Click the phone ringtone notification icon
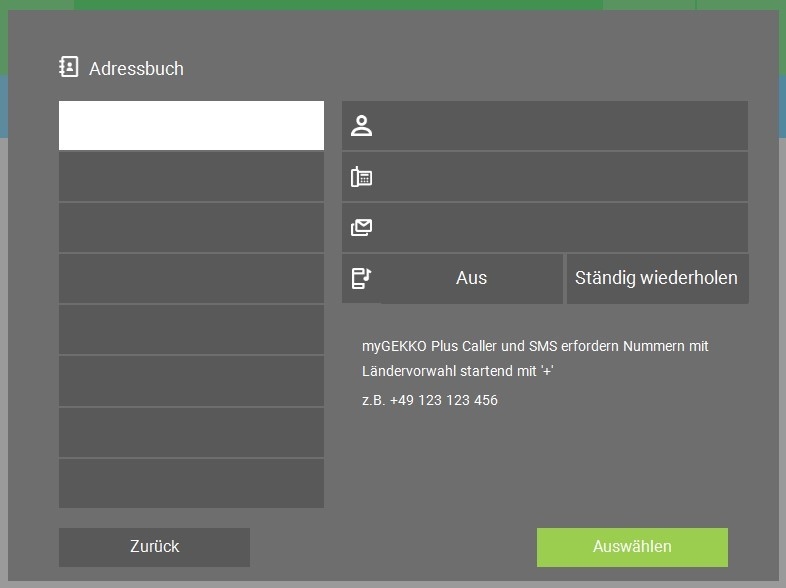The image size is (786, 588). click(x=361, y=278)
